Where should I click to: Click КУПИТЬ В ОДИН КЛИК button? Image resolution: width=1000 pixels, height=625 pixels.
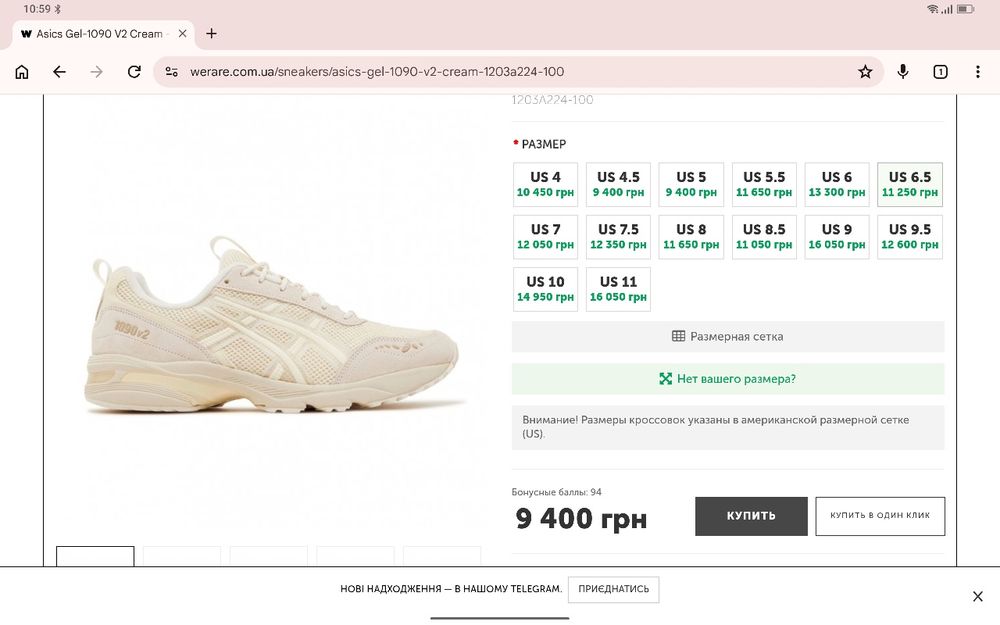click(x=880, y=516)
